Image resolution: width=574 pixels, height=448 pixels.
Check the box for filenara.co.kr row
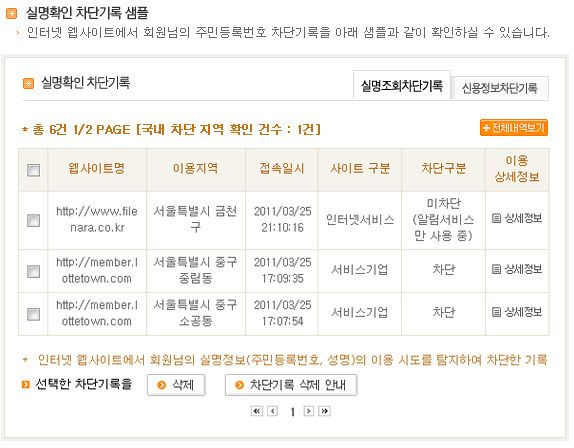click(x=34, y=220)
